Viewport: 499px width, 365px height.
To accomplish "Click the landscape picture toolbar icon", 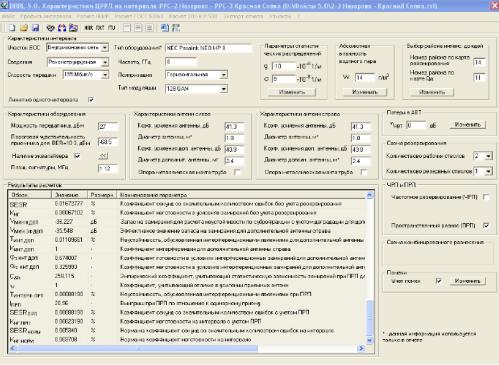I will click(73, 28).
